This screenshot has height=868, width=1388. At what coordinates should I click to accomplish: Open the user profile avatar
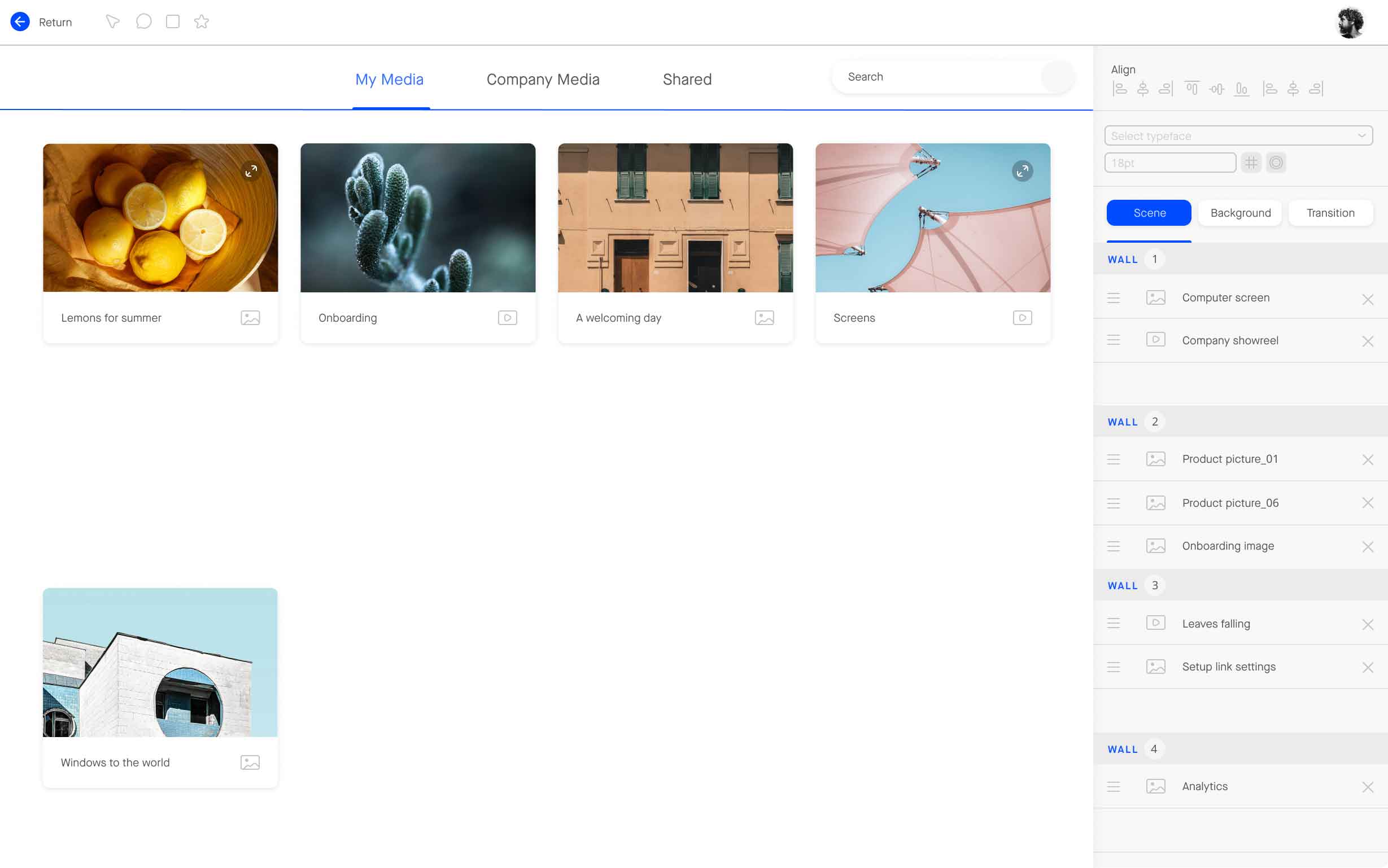[1350, 23]
